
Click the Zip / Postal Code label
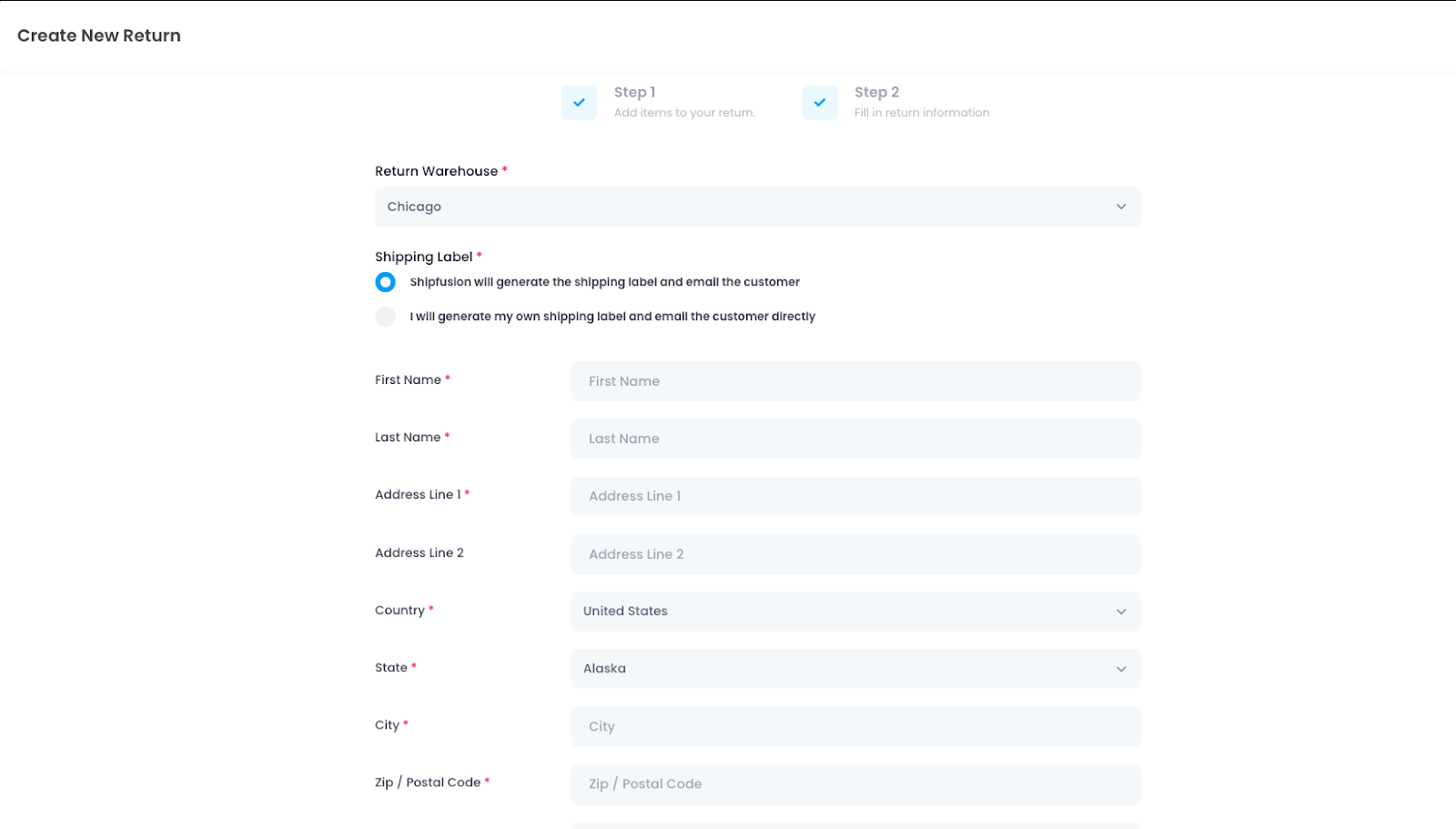[x=428, y=783]
